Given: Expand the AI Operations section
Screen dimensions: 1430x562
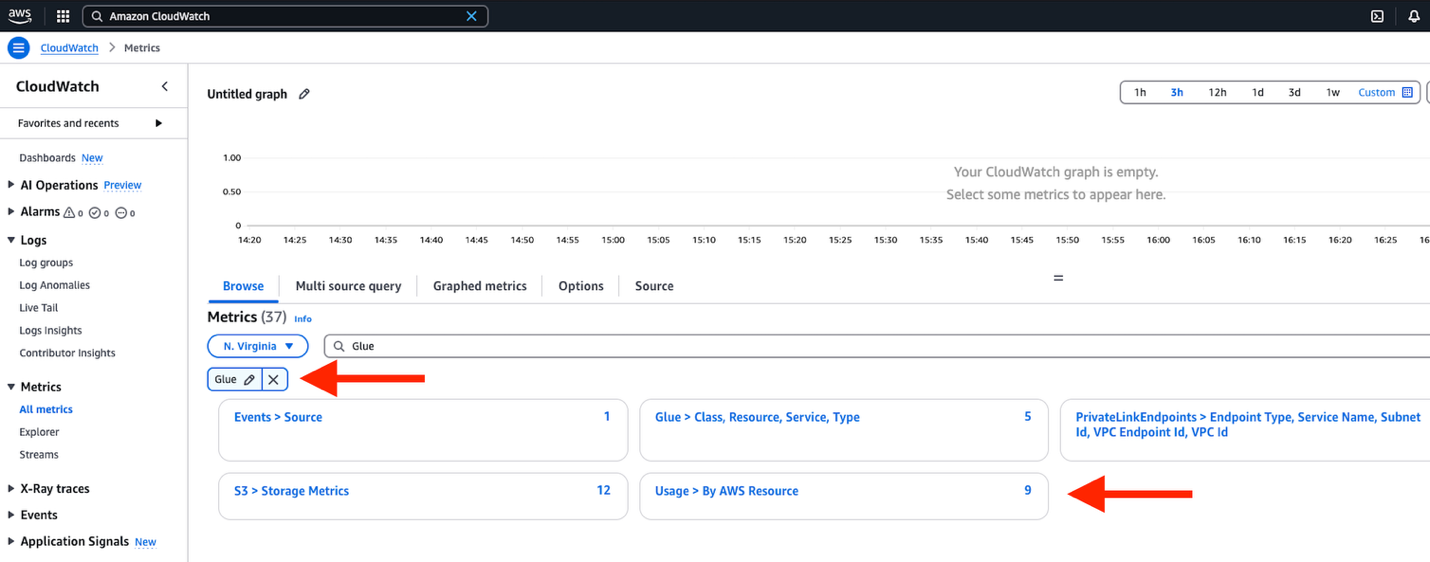Looking at the screenshot, I should [11, 185].
